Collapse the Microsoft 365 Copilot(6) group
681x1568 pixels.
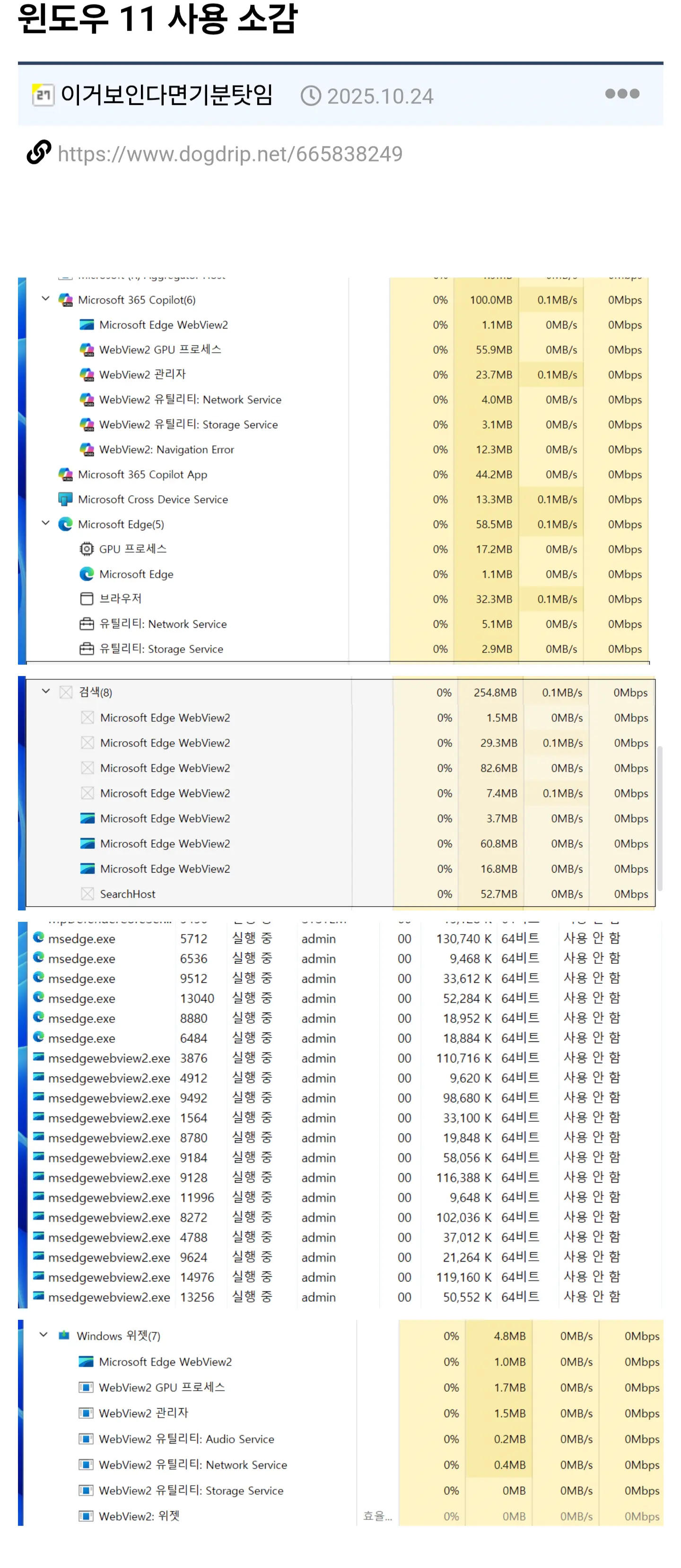pos(45,299)
